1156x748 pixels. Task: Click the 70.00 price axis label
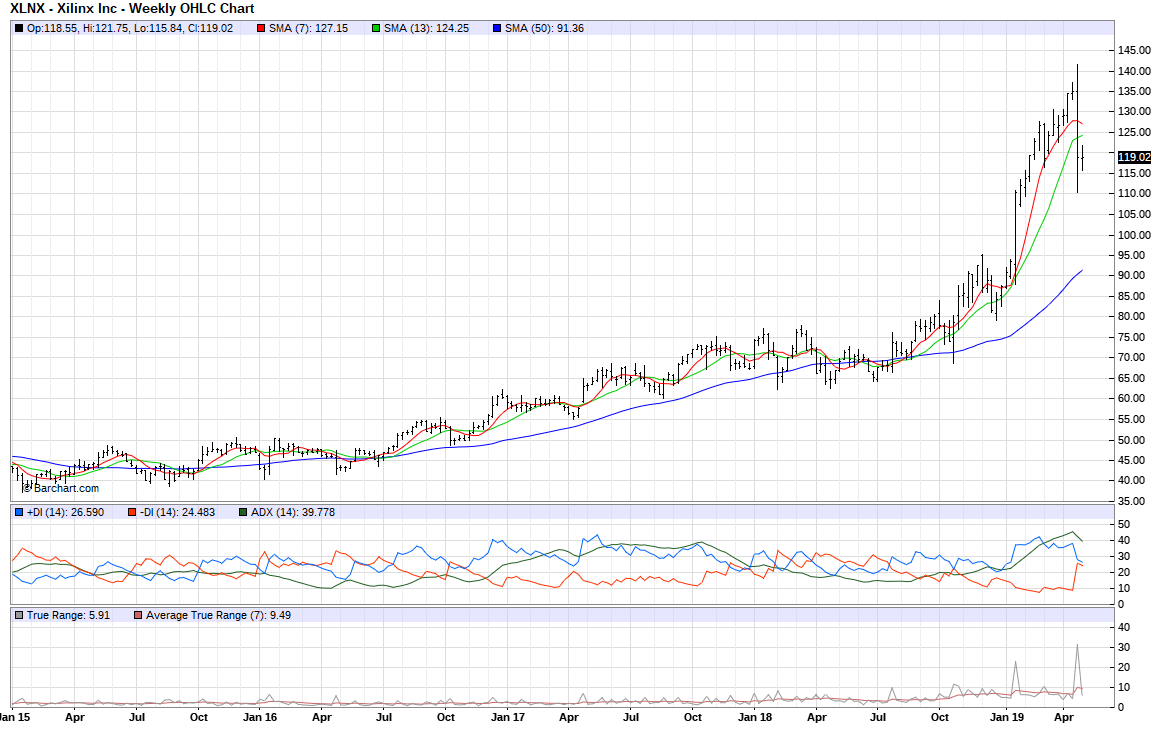pos(1132,357)
